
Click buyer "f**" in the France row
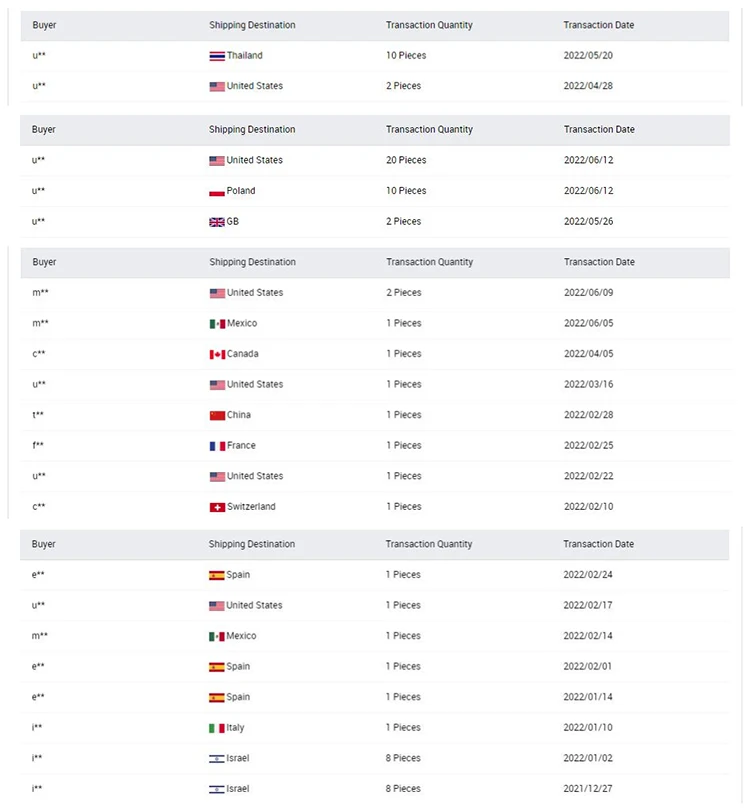[39, 446]
